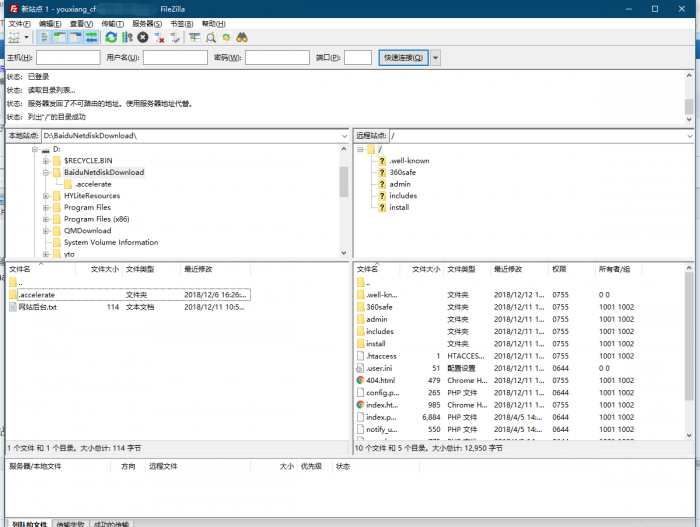Toggle the message log display
Screen dimensions: 700x527
coord(45,37)
